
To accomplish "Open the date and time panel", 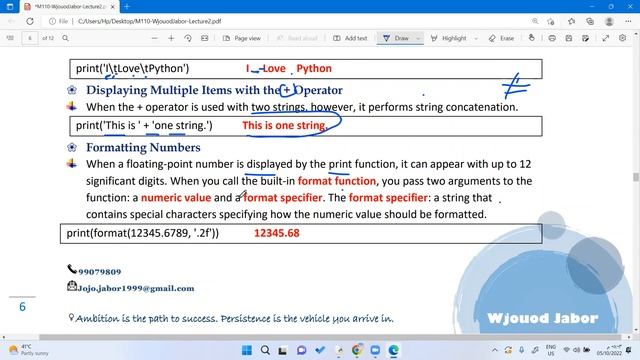I will coord(609,350).
